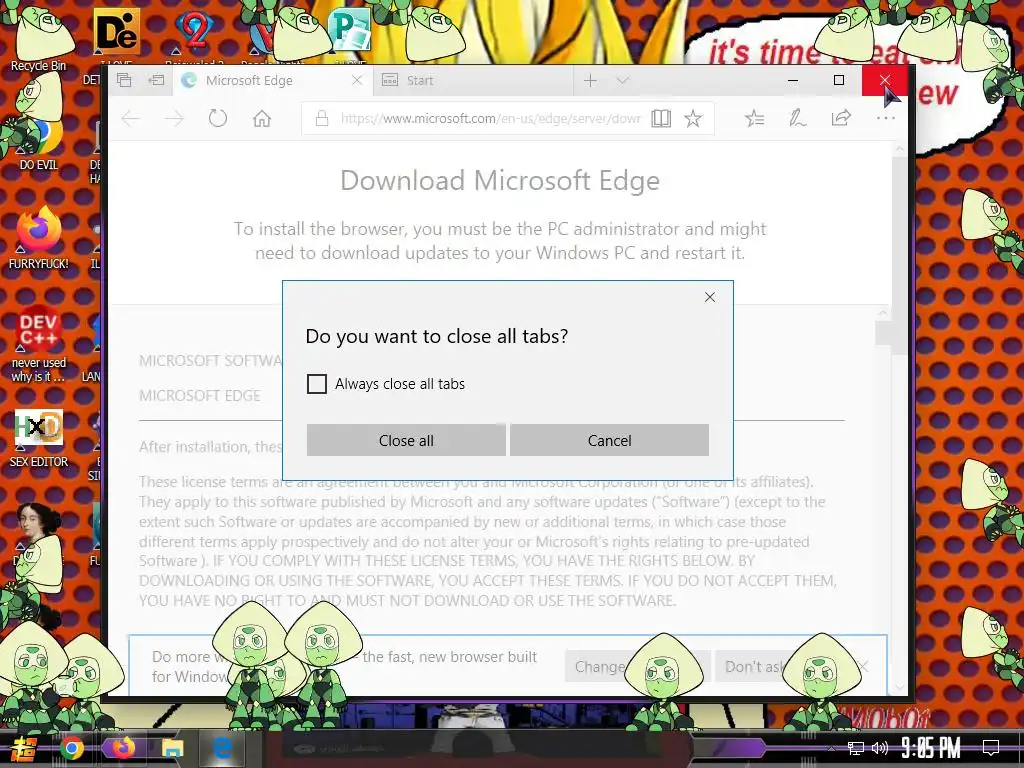
Task: Switch to the Start tab
Action: point(473,80)
